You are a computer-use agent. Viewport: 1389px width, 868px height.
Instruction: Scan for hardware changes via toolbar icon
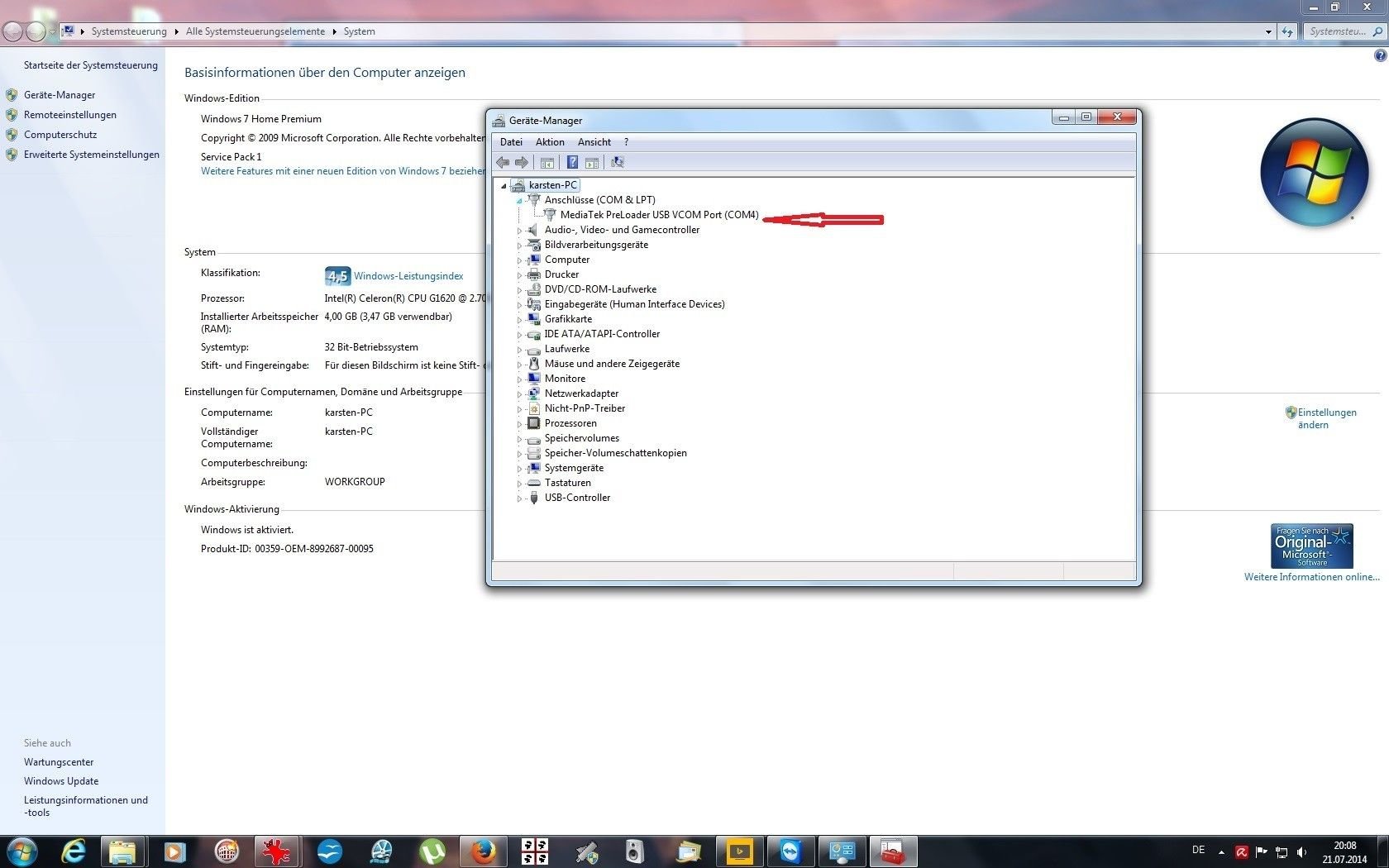pyautogui.click(x=618, y=162)
